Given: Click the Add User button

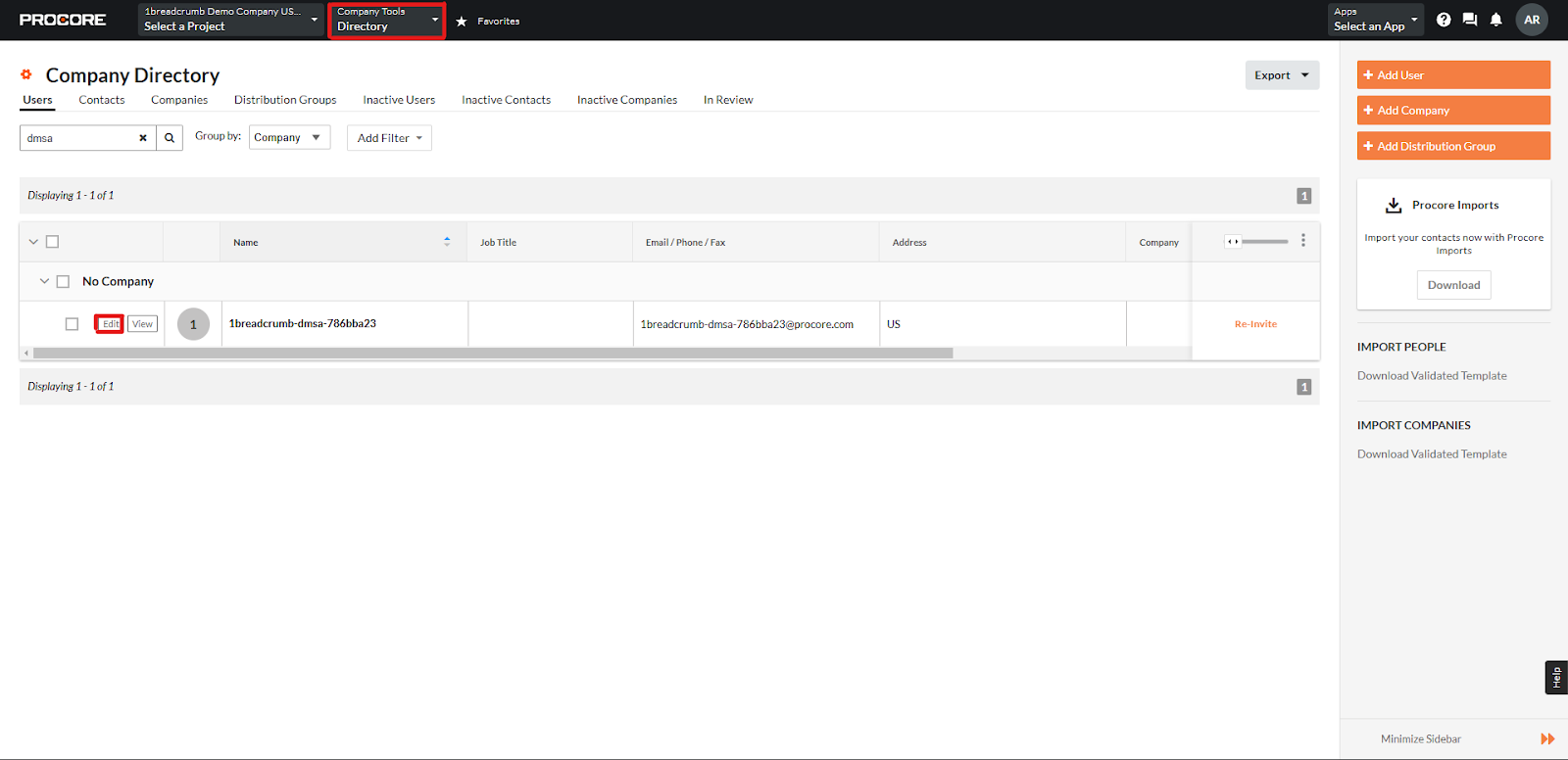Looking at the screenshot, I should [x=1453, y=75].
